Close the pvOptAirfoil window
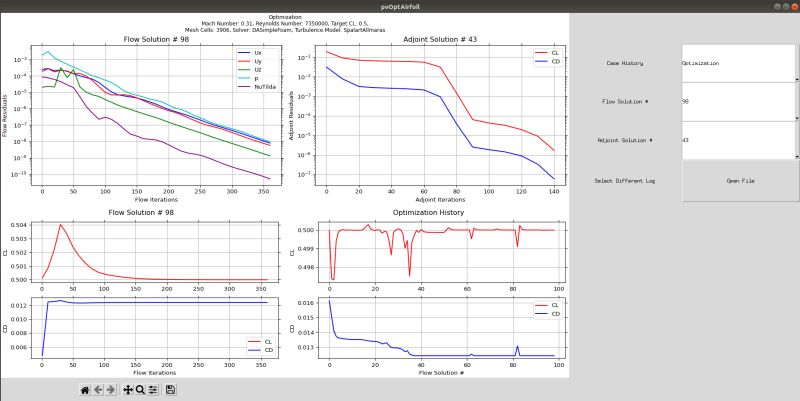The width and height of the screenshot is (800, 401). tap(794, 7)
